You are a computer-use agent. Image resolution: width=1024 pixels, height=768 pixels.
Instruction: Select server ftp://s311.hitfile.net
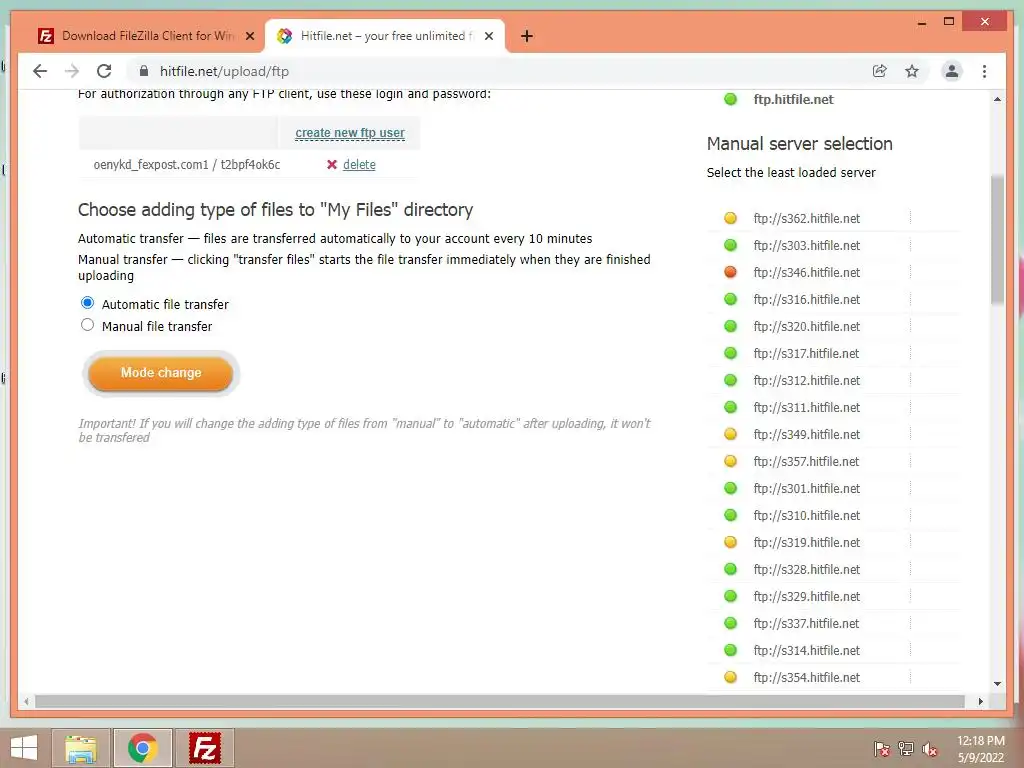(807, 408)
